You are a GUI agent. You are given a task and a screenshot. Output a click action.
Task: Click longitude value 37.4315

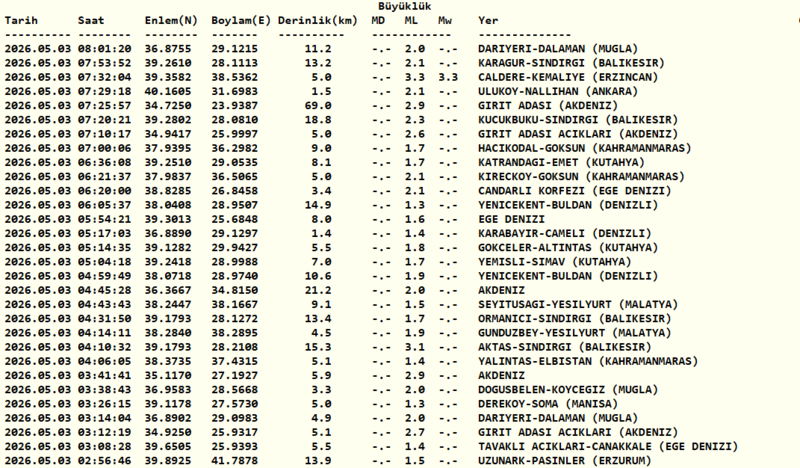(x=235, y=361)
